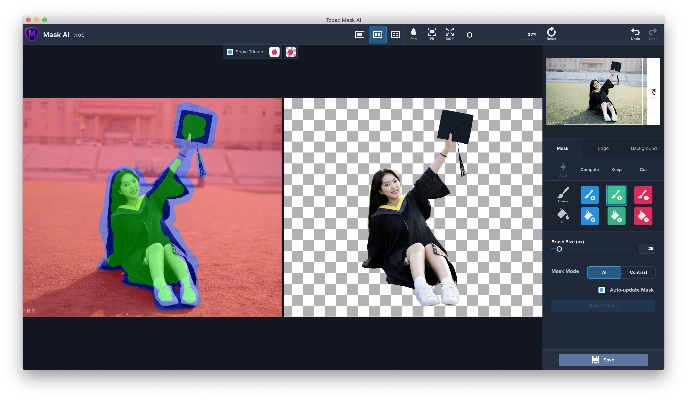Image resolution: width=687 pixels, height=400 pixels.
Task: Select the red overlay on checkerboard preview icon
Action: 291,52
